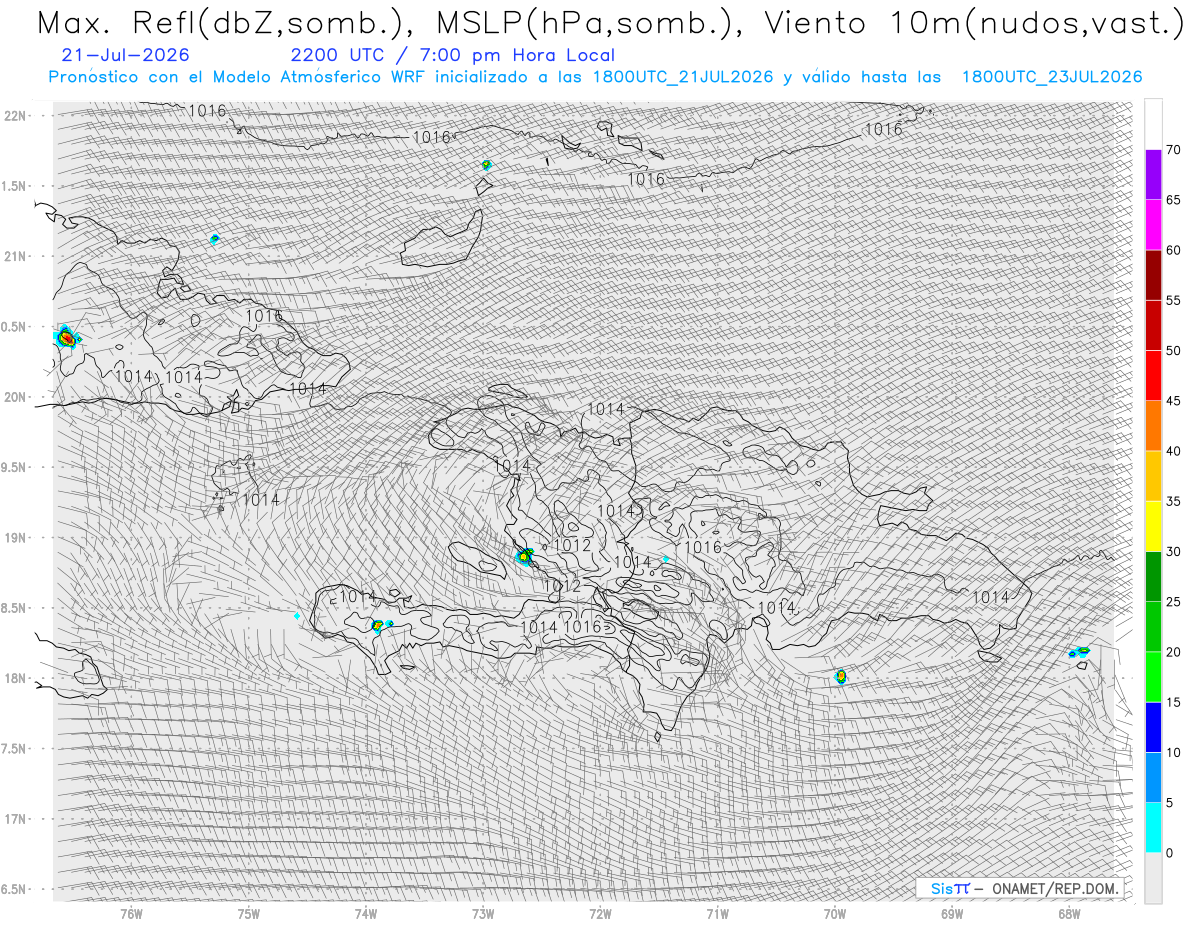Click the '76W' longitude label

tap(131, 913)
